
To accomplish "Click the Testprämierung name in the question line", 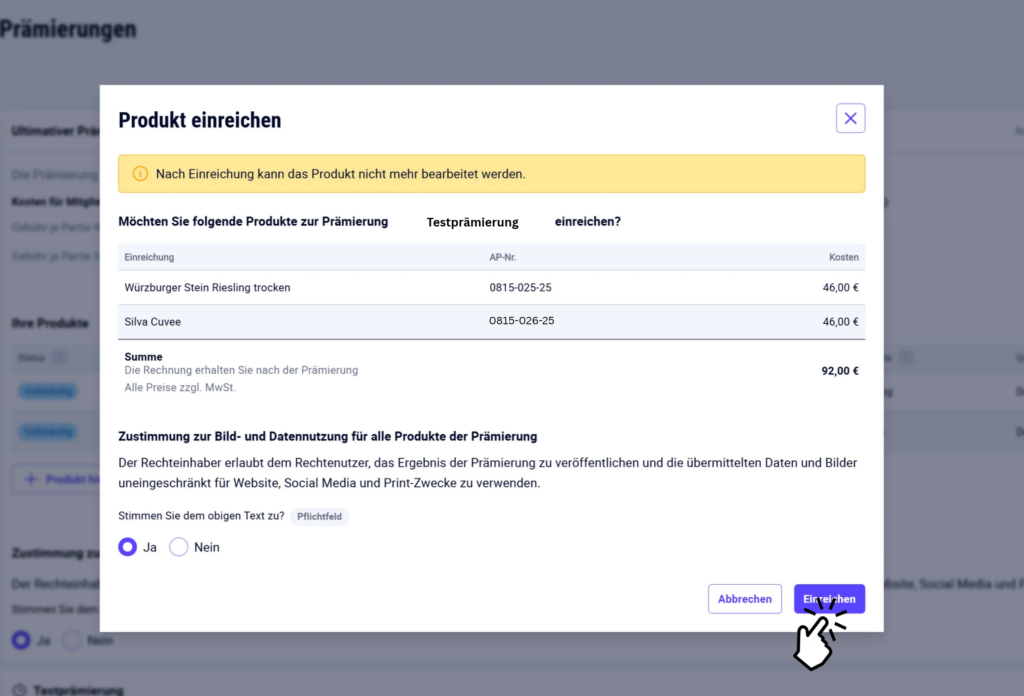I will coord(472,222).
